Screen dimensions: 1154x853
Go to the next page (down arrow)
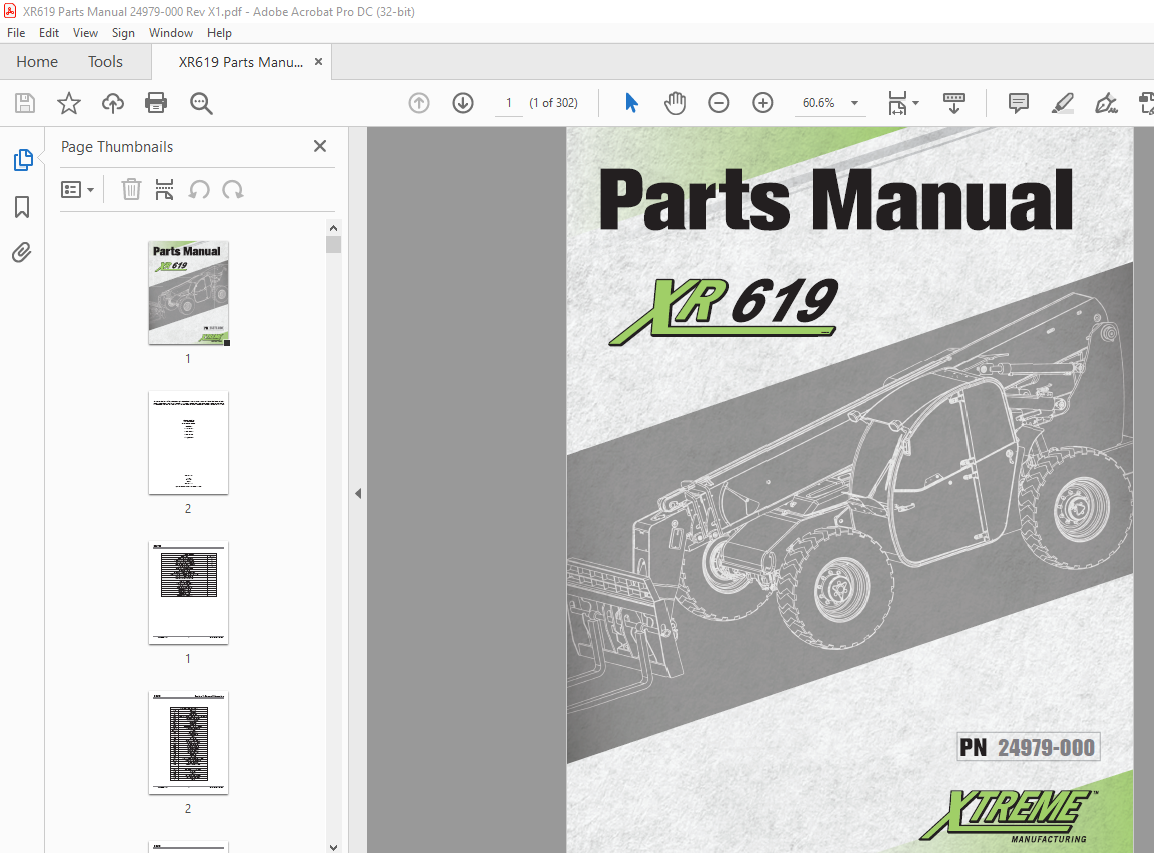pos(463,103)
